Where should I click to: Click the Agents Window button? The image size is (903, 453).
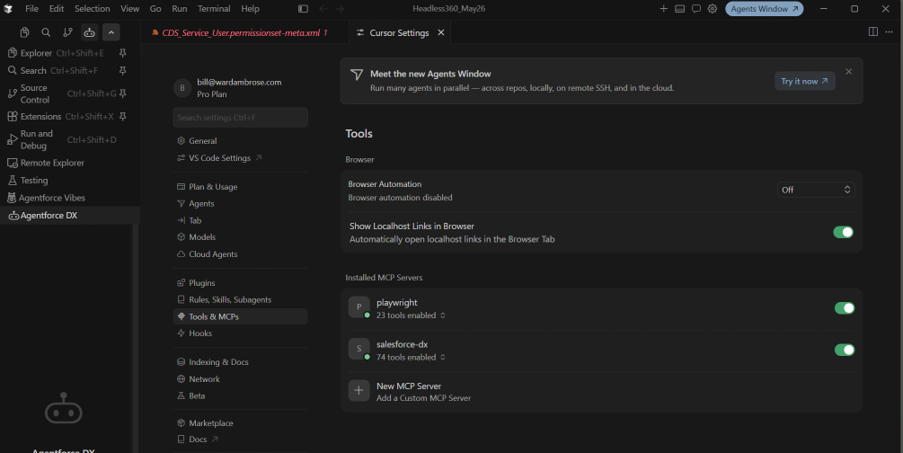coord(764,9)
